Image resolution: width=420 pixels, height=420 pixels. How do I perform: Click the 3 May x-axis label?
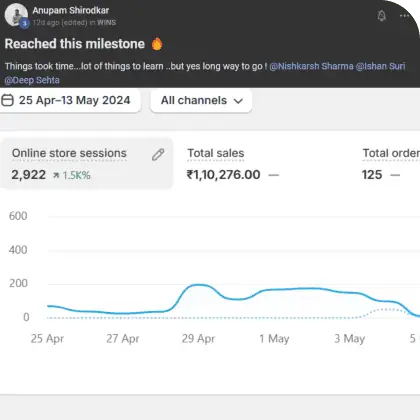(350, 339)
